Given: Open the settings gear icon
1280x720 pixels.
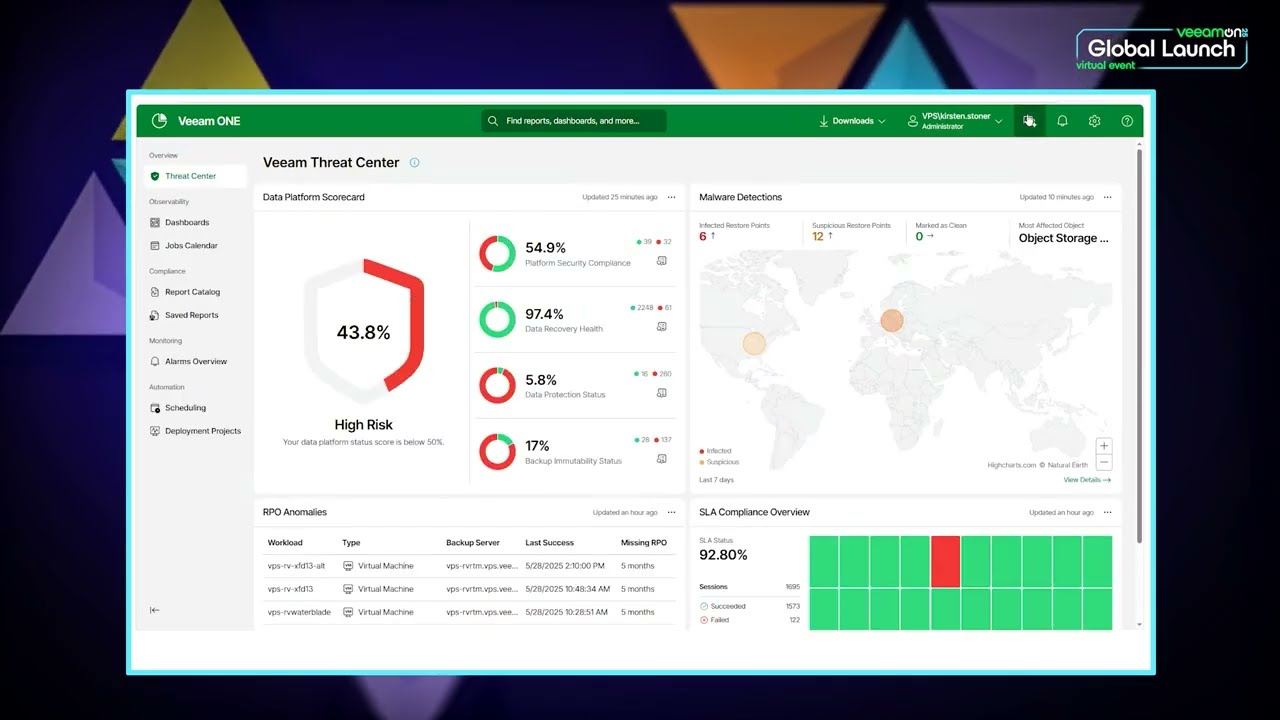Looking at the screenshot, I should pyautogui.click(x=1094, y=121).
